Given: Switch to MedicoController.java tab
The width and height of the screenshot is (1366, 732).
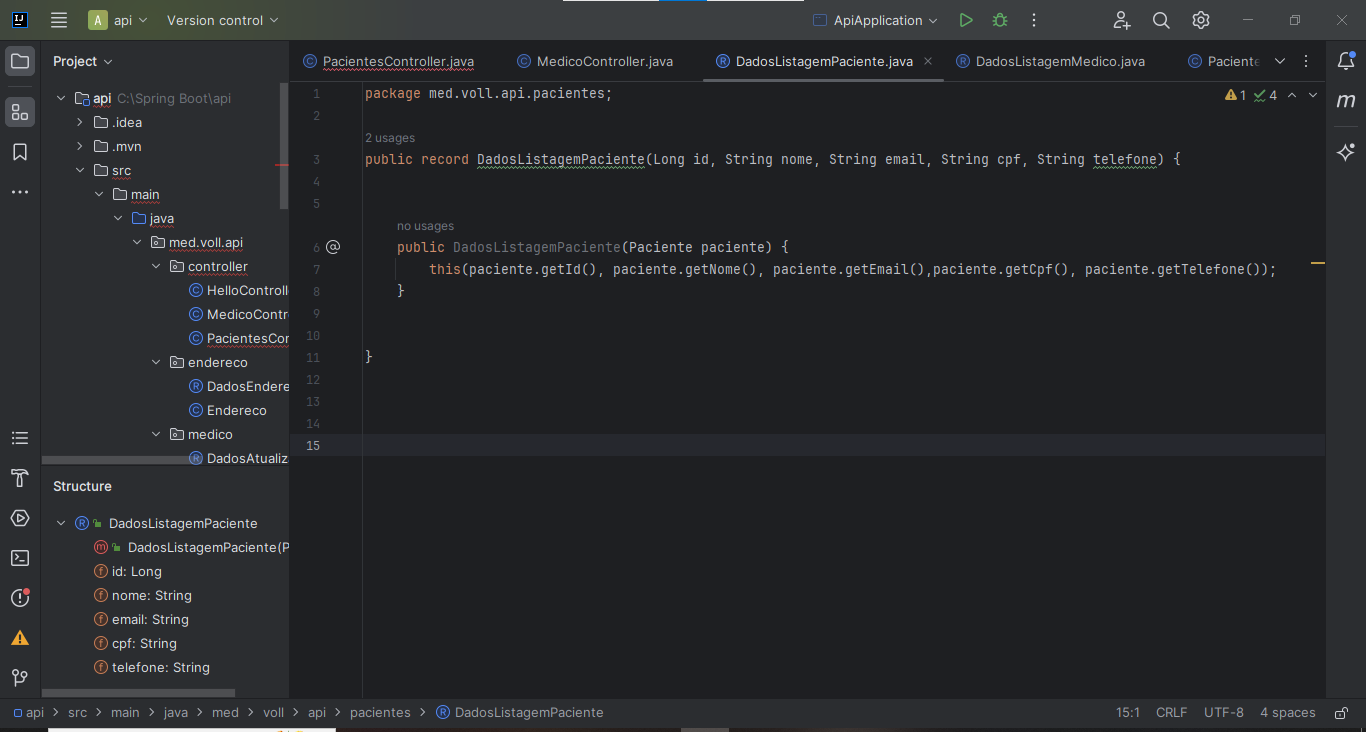Looking at the screenshot, I should click(595, 61).
